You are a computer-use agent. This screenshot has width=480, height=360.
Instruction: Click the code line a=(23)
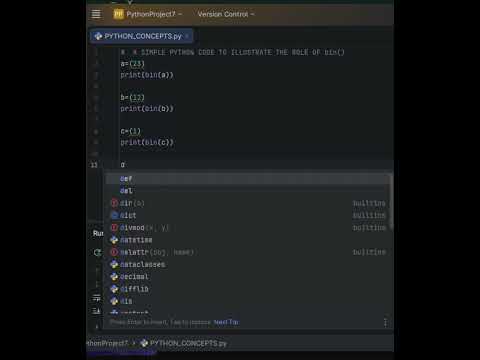pyautogui.click(x=133, y=63)
